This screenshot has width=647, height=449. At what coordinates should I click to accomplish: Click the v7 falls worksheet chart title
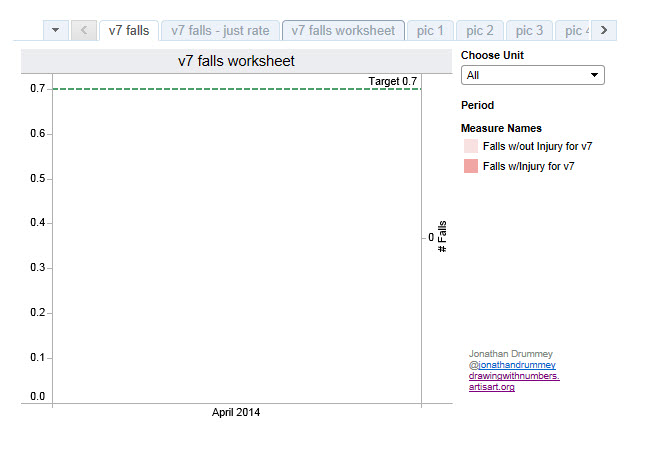(x=236, y=62)
